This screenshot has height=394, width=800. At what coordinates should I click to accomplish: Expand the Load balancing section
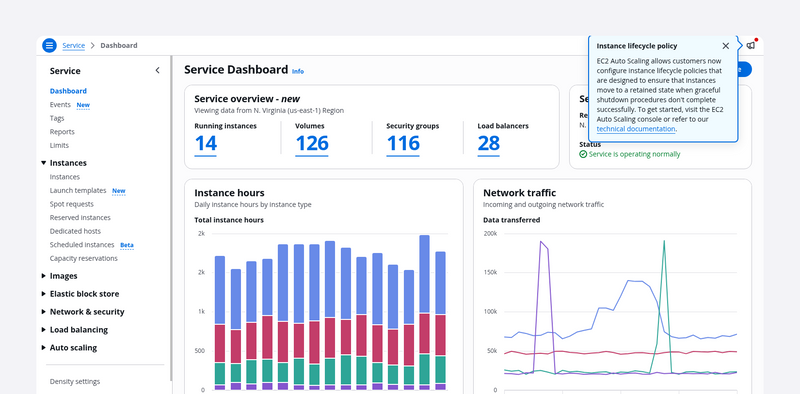click(43, 330)
